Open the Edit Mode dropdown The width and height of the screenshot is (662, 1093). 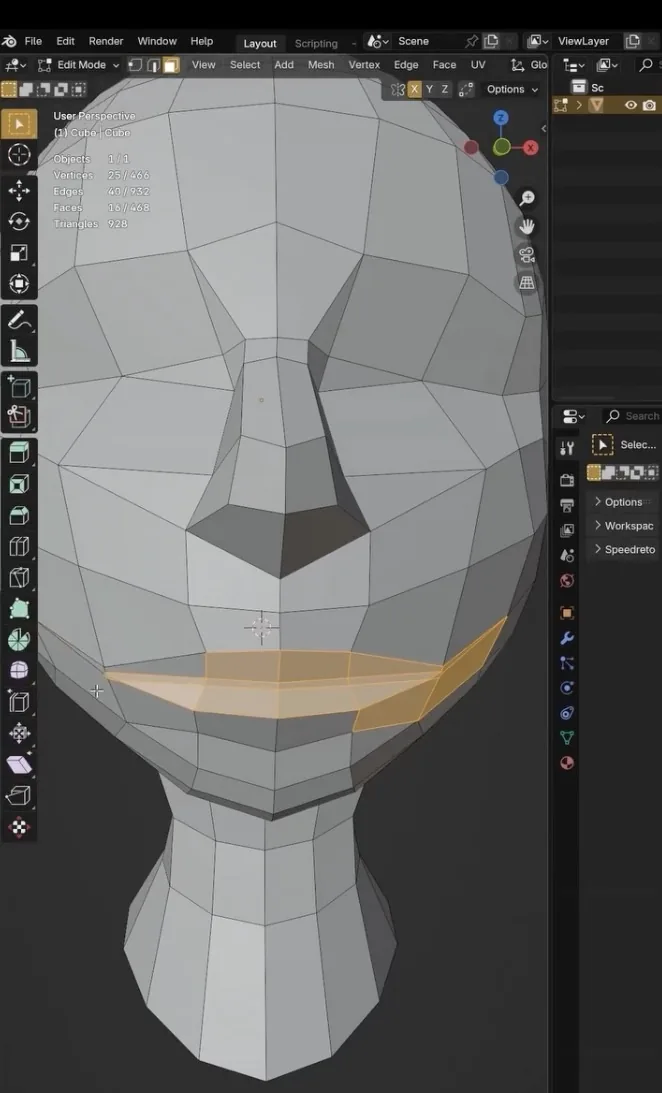click(78, 65)
